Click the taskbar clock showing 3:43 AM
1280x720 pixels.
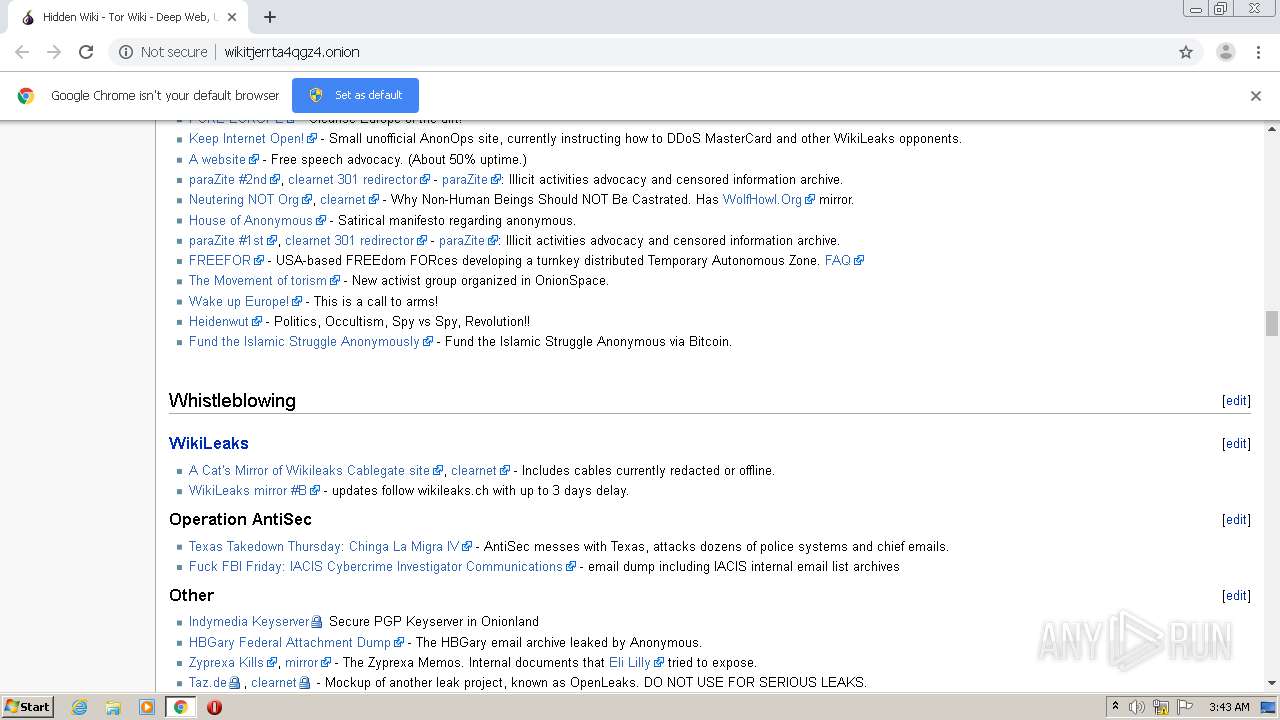(x=1229, y=707)
